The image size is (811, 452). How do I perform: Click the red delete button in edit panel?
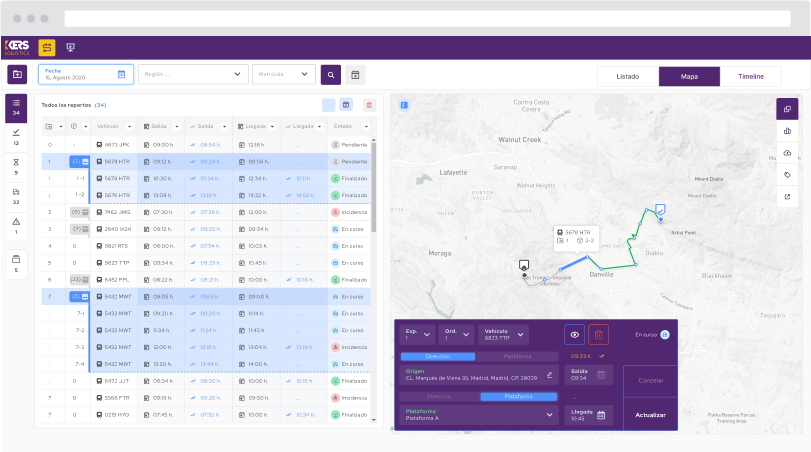tap(598, 336)
